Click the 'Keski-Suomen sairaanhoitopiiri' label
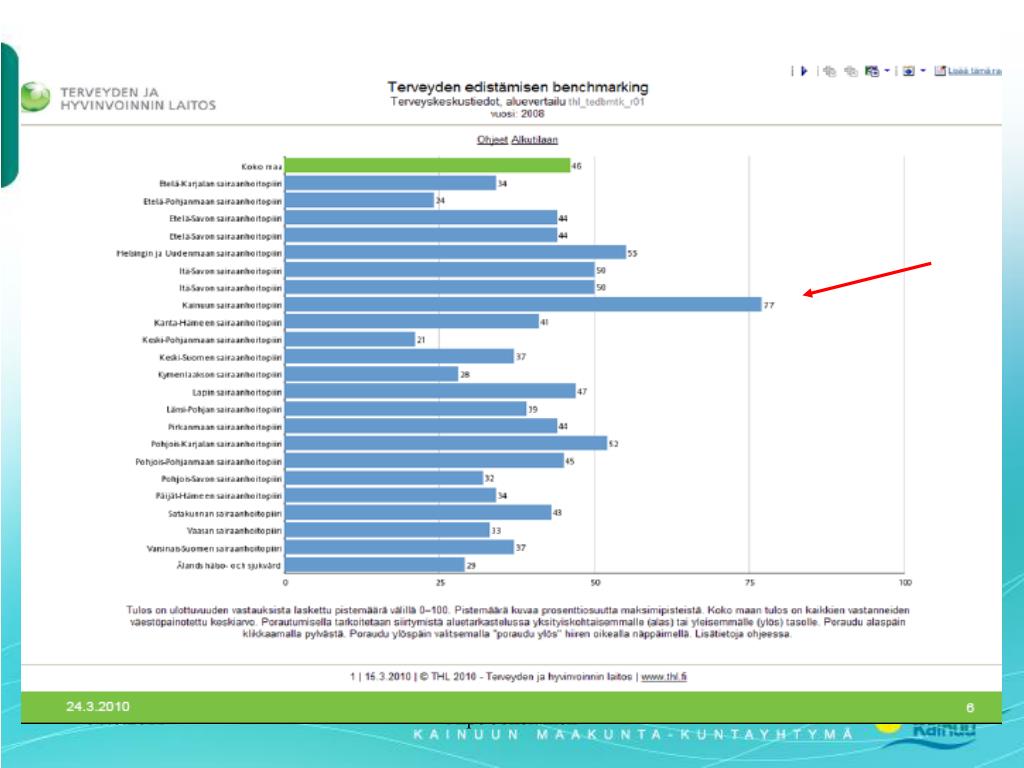This screenshot has height=768, width=1024. pos(221,357)
